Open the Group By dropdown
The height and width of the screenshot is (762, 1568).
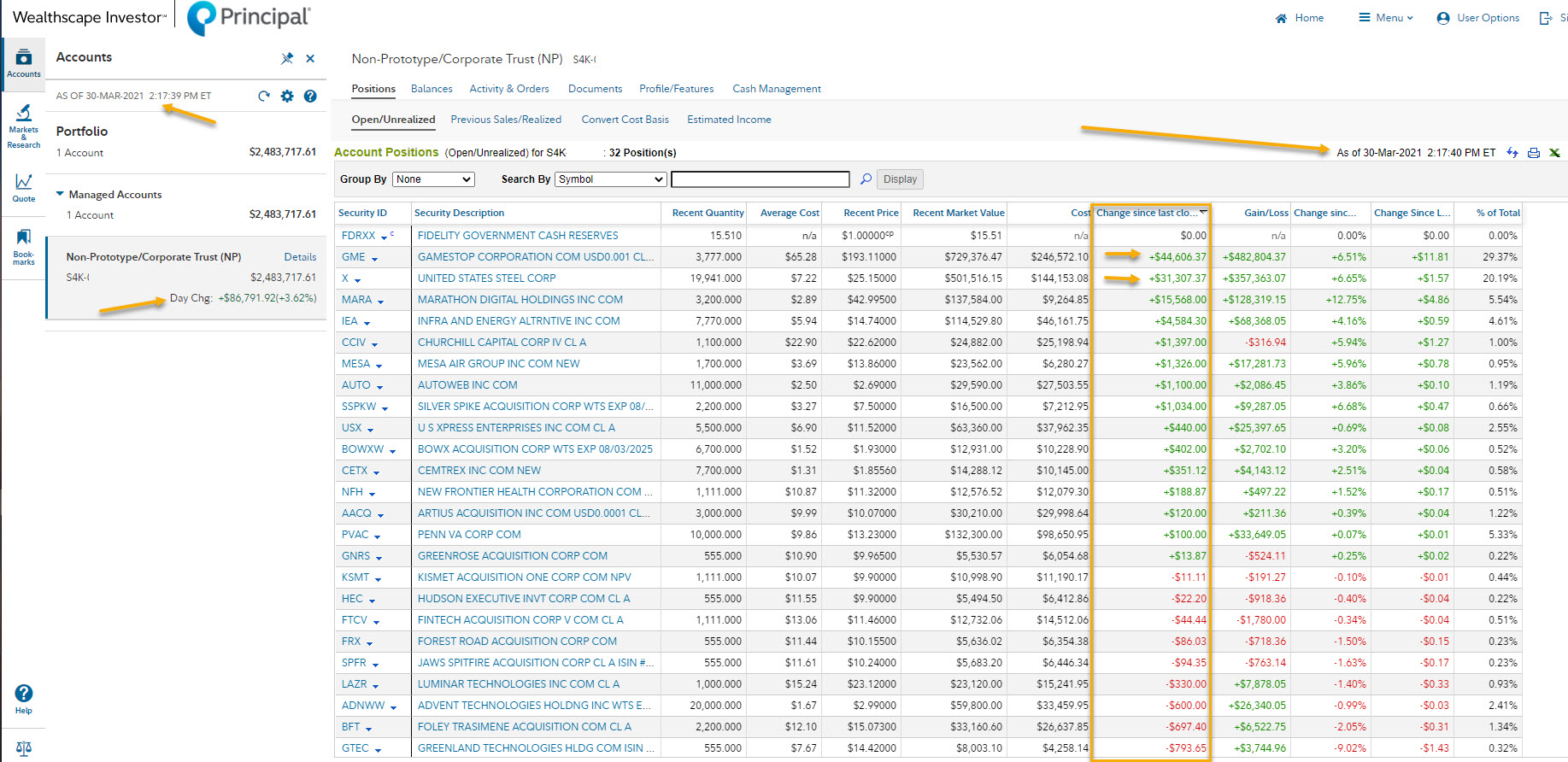coord(433,179)
